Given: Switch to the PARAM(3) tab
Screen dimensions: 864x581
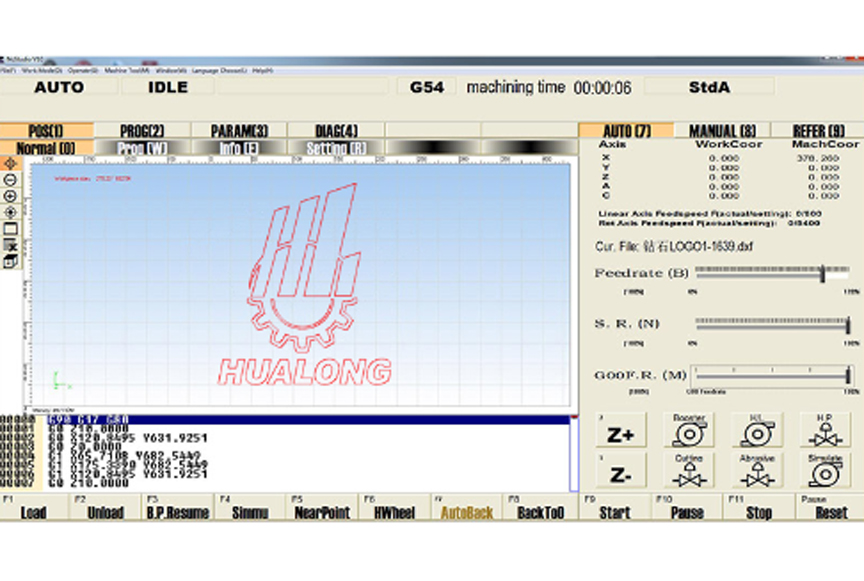Looking at the screenshot, I should (x=239, y=131).
